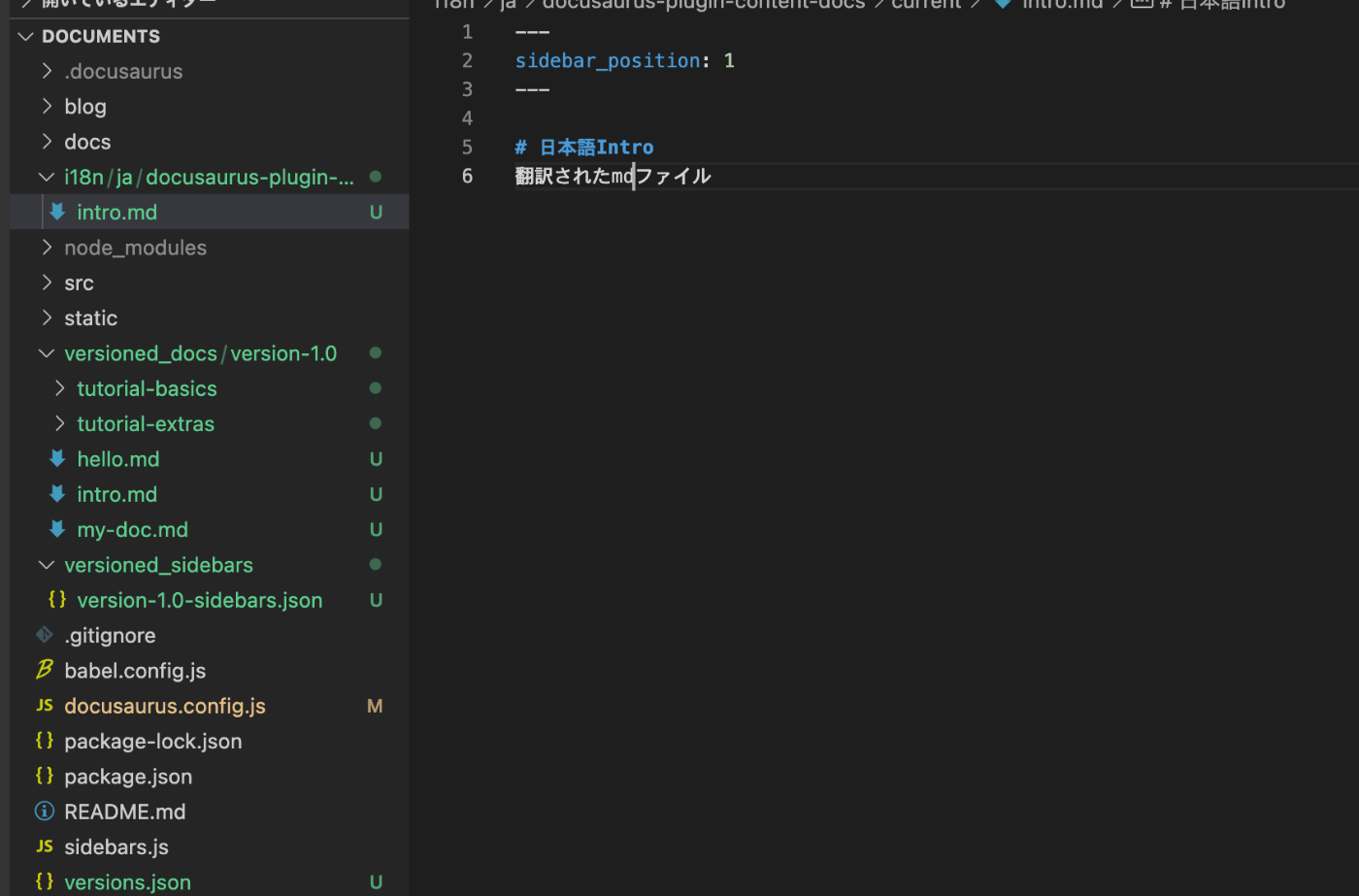Click the versions.json braces icon
The width and height of the screenshot is (1359, 896).
point(45,881)
